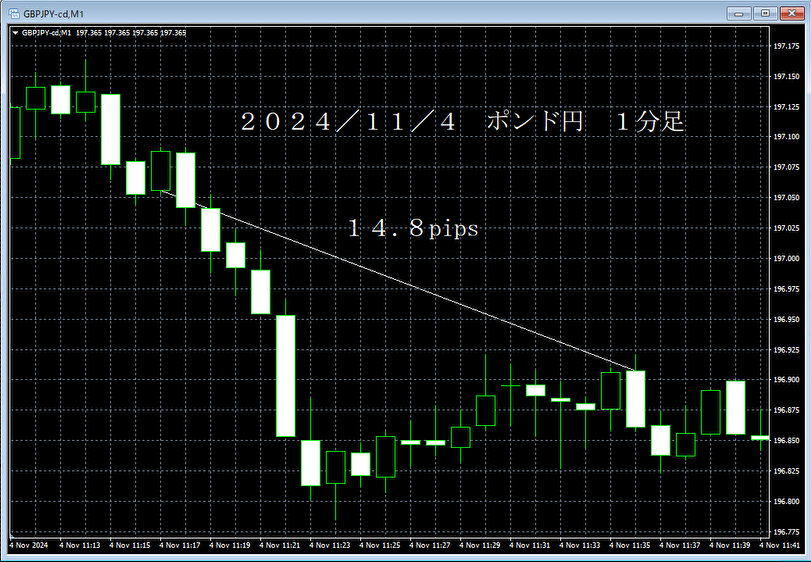Click the 197.075 price scale label

[786, 168]
